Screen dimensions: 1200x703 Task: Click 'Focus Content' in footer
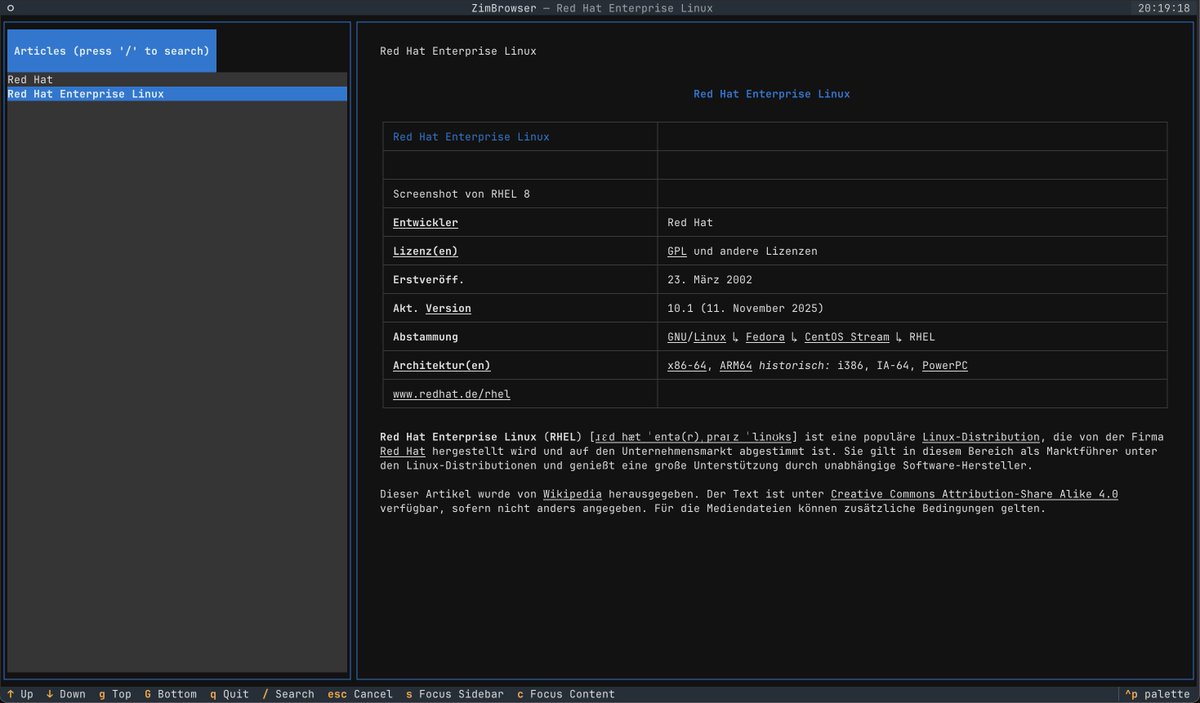click(x=566, y=694)
